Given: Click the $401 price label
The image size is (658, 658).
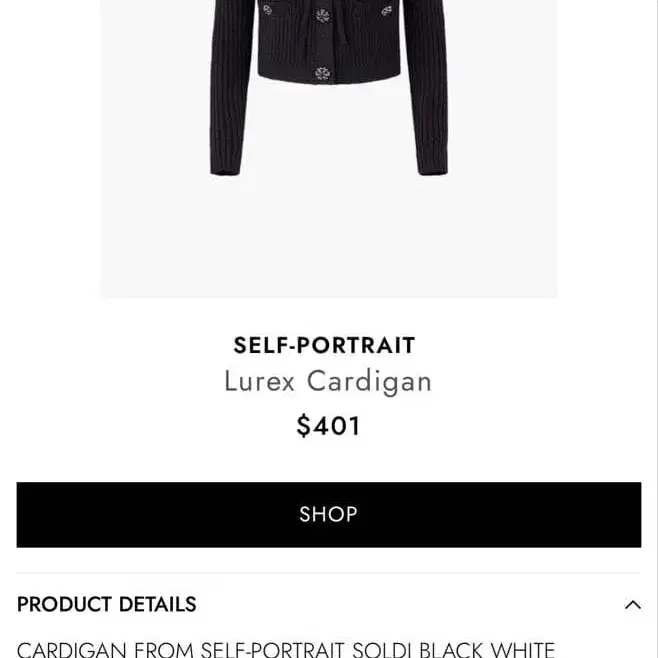Looking at the screenshot, I should coord(328,426).
